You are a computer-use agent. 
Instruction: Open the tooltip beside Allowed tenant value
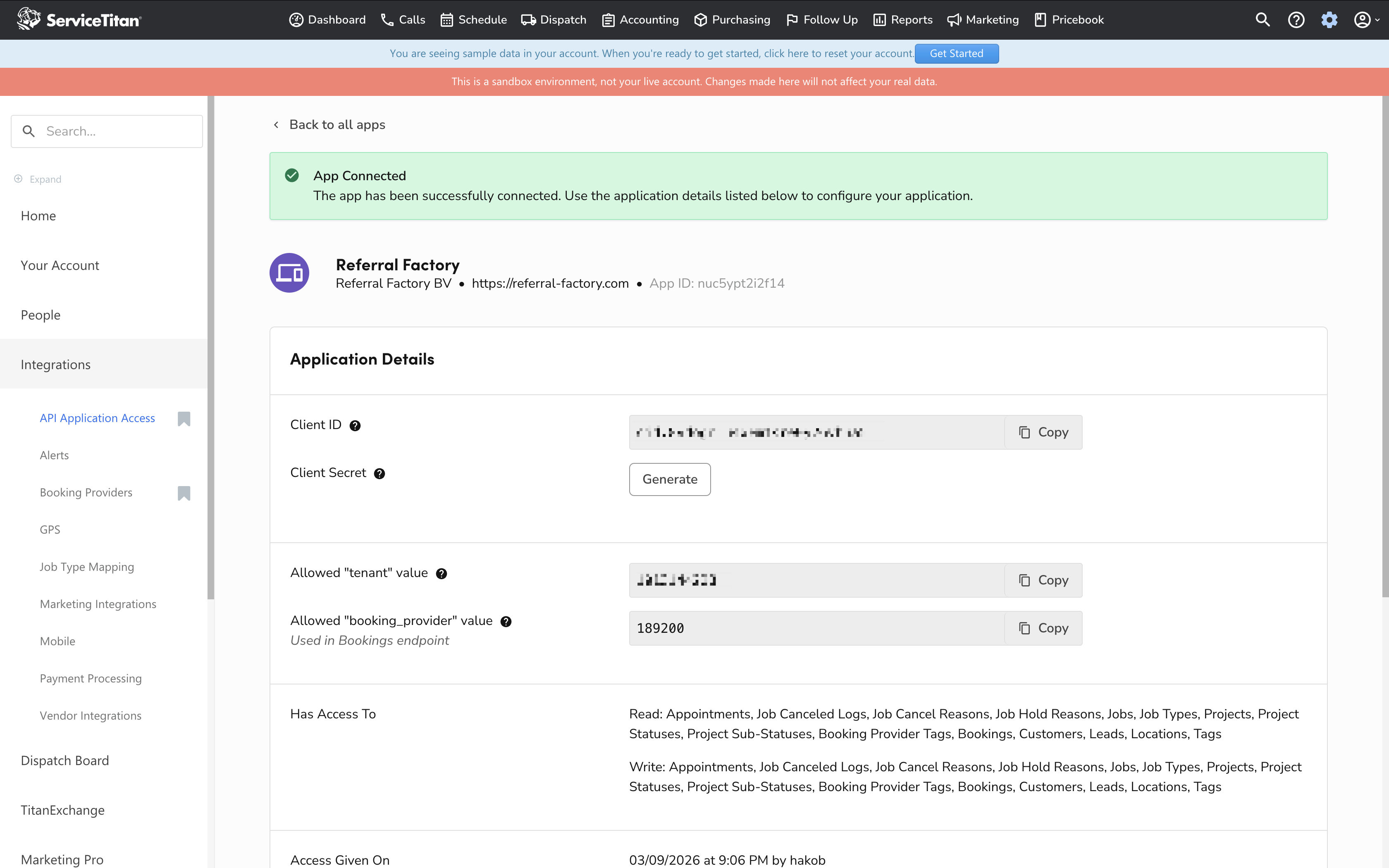pyautogui.click(x=442, y=573)
